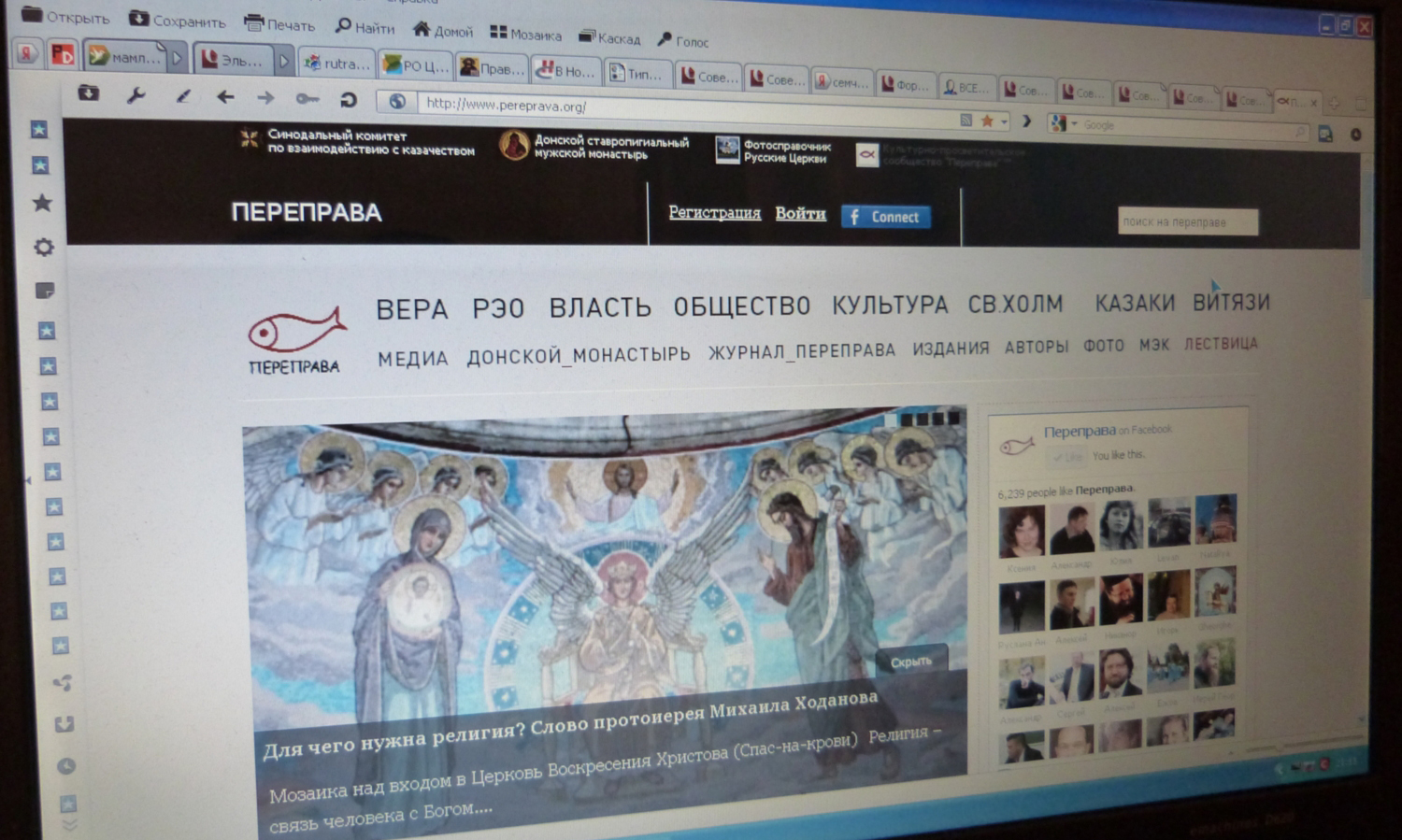1402x840 pixels.
Task: Click the 'Регистрация' link
Action: [x=715, y=212]
